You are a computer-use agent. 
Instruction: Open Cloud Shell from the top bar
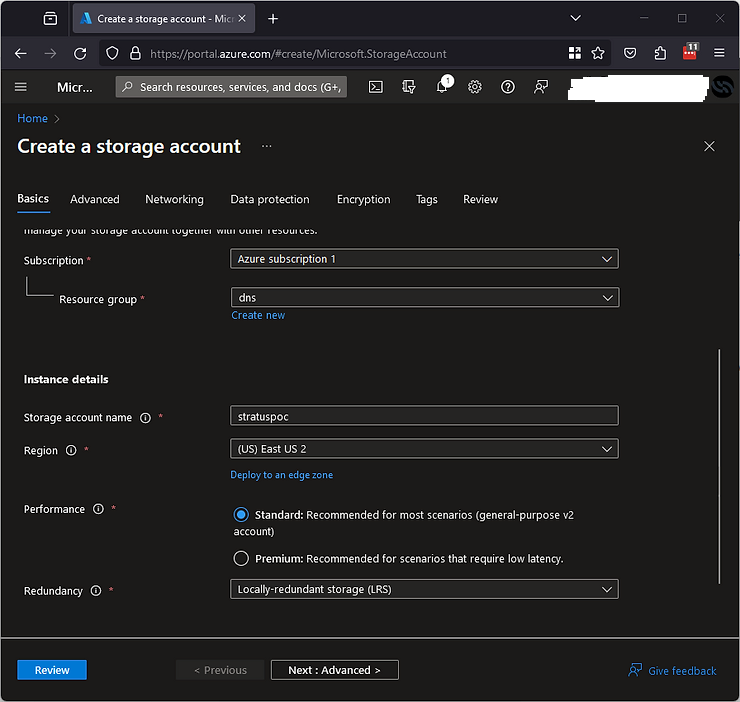376,87
